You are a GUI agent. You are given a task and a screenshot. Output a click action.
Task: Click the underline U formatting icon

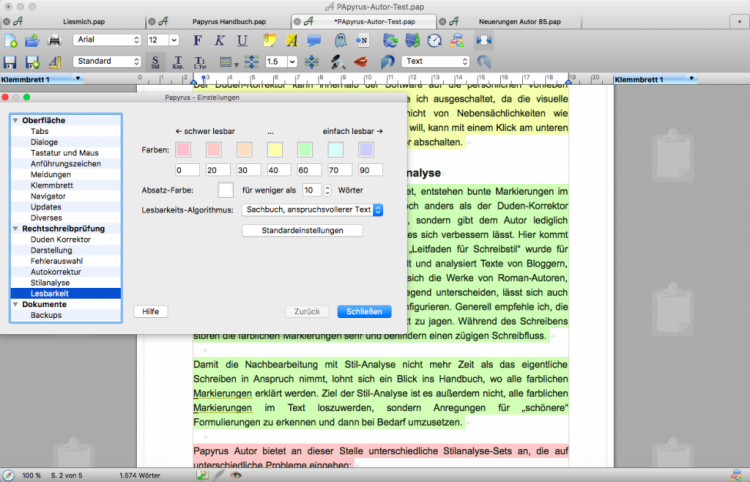click(242, 41)
